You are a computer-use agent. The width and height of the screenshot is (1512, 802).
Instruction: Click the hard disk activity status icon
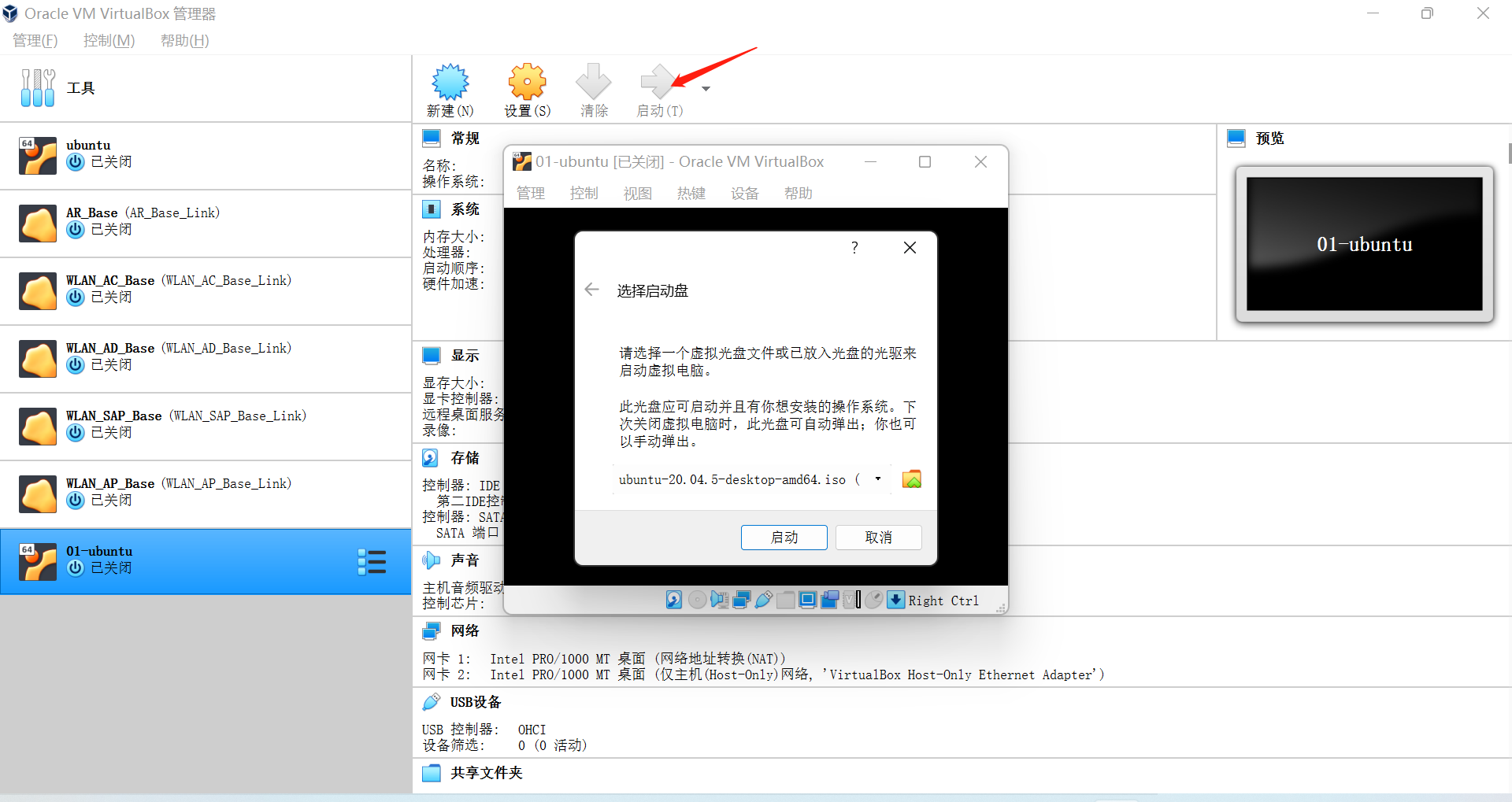point(674,600)
